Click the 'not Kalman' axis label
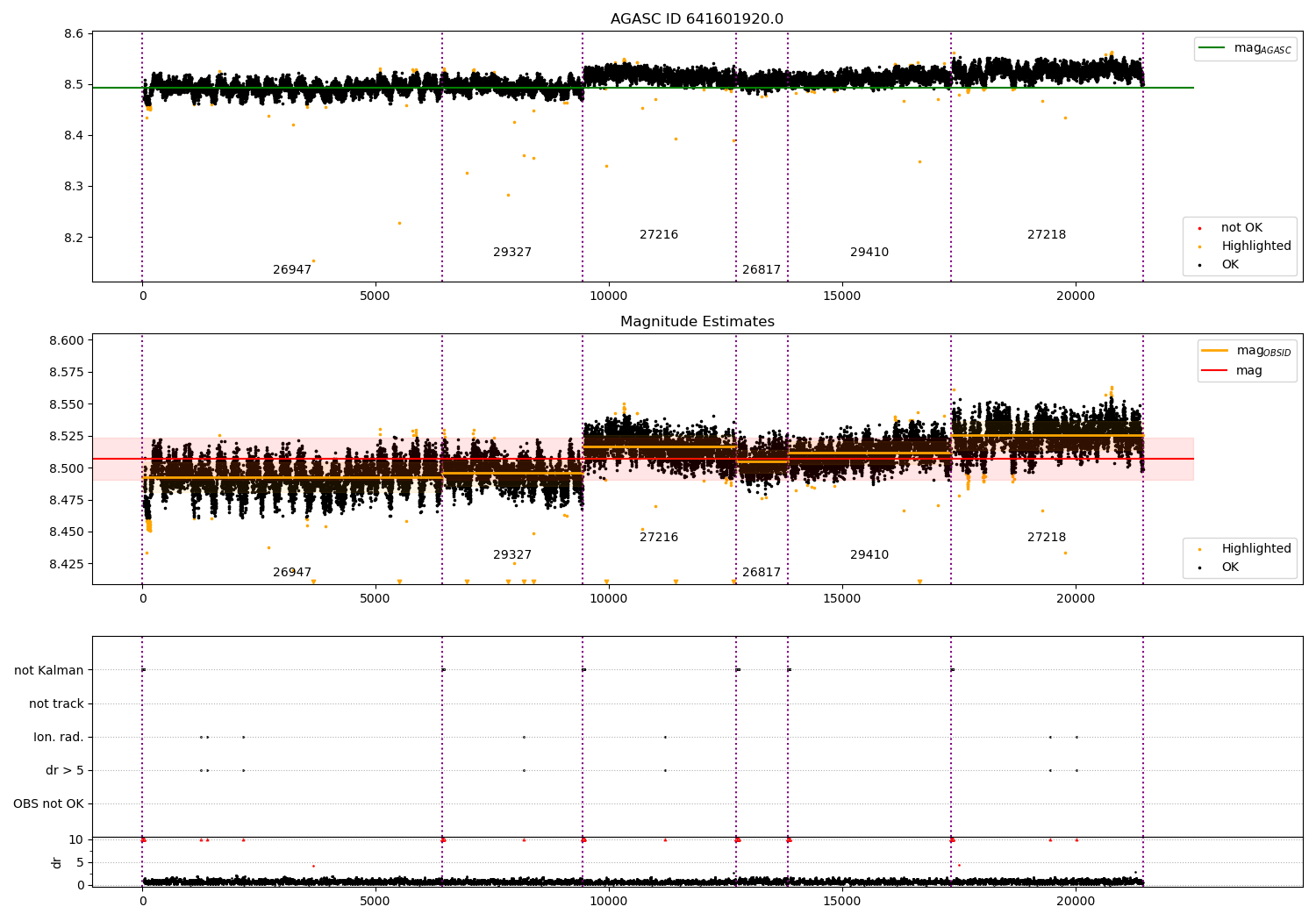1316x921 pixels. tap(49, 670)
